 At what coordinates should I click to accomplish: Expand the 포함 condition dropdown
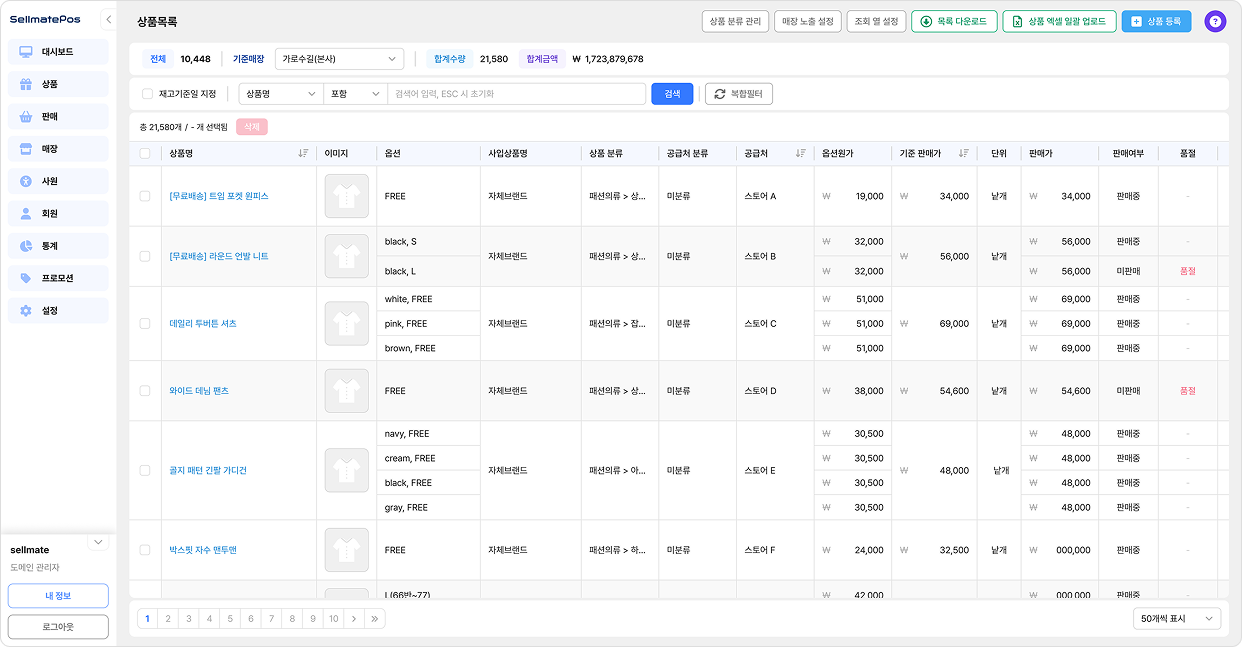coord(355,94)
